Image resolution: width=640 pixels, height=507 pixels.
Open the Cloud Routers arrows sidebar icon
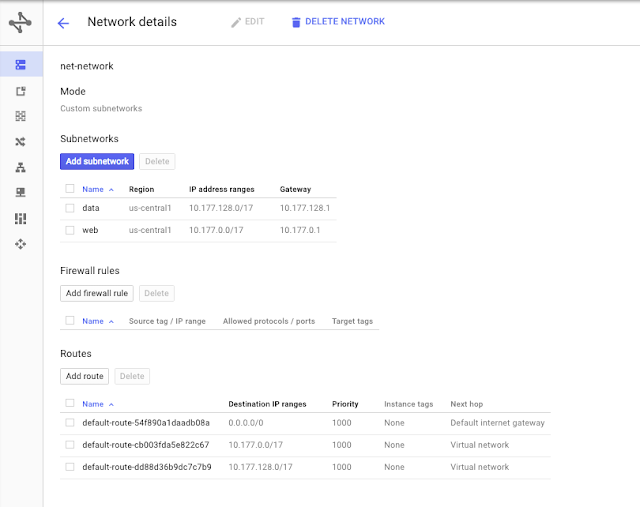(x=20, y=244)
